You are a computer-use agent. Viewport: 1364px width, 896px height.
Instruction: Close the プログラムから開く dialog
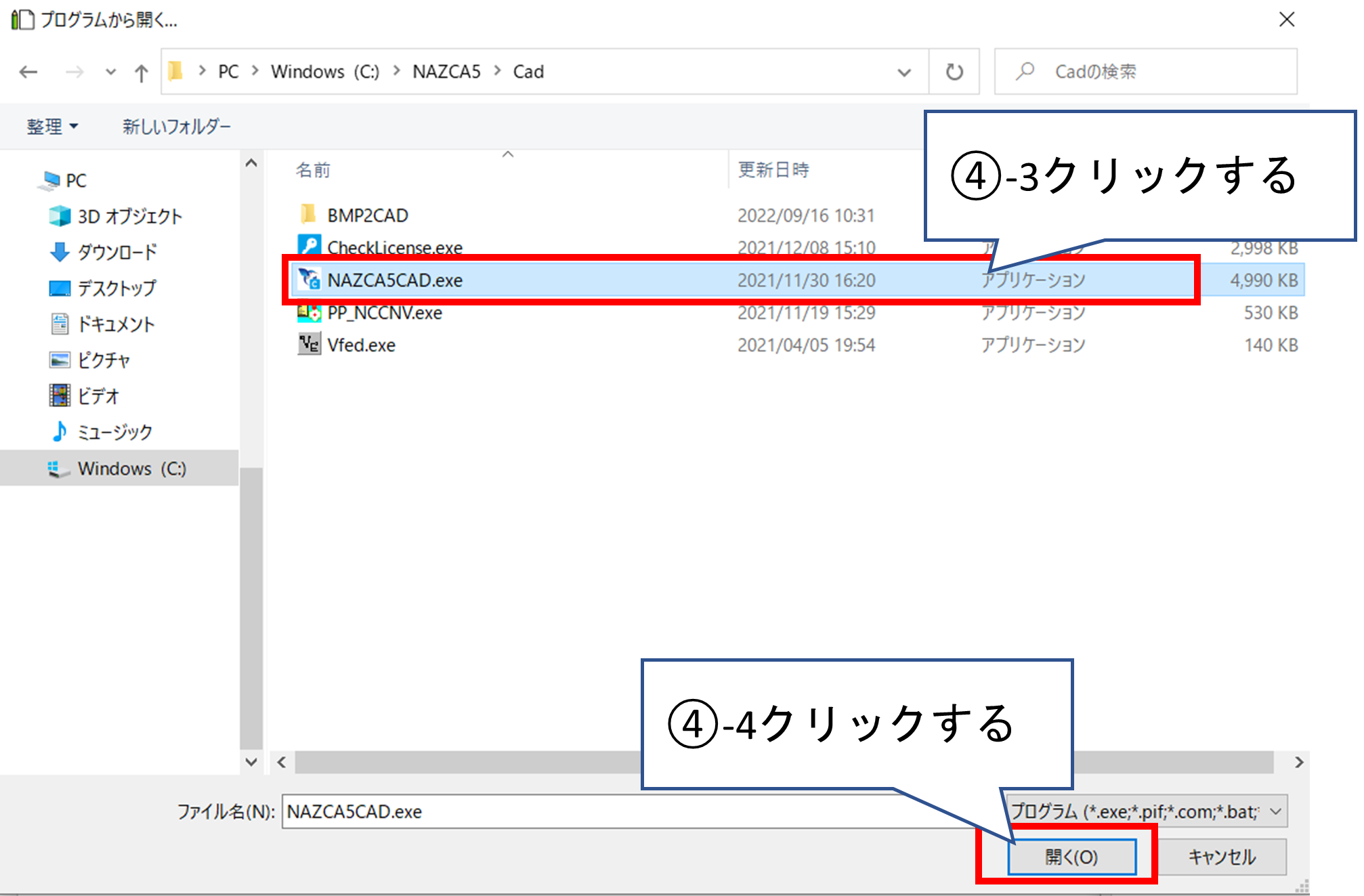(1287, 20)
